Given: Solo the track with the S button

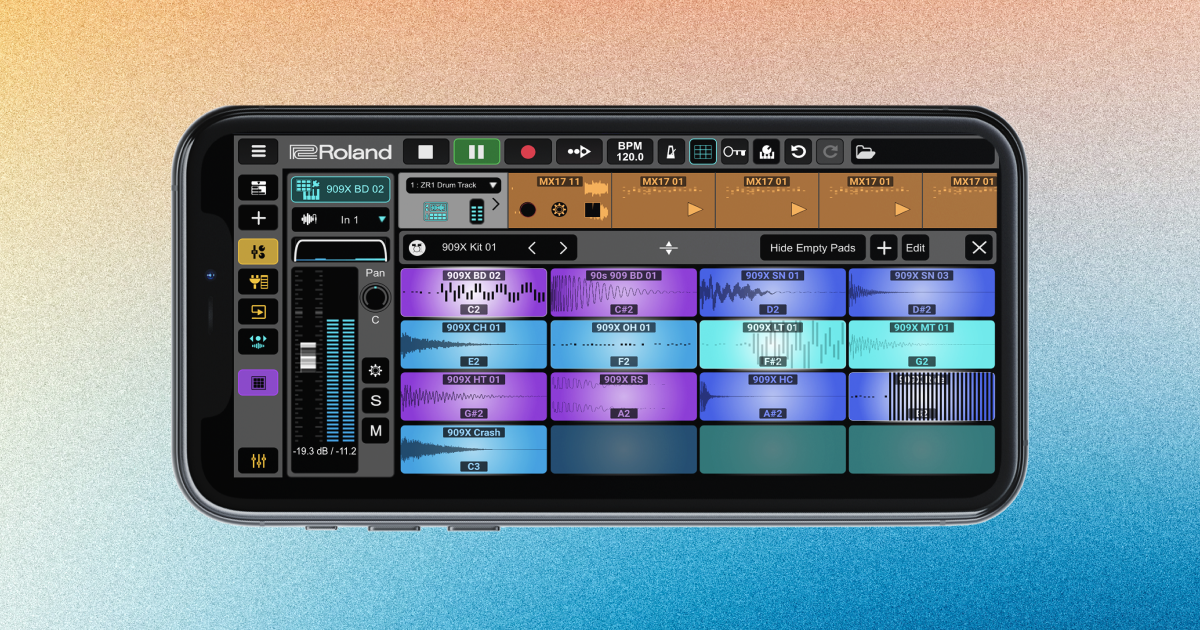Looking at the screenshot, I should tap(375, 401).
